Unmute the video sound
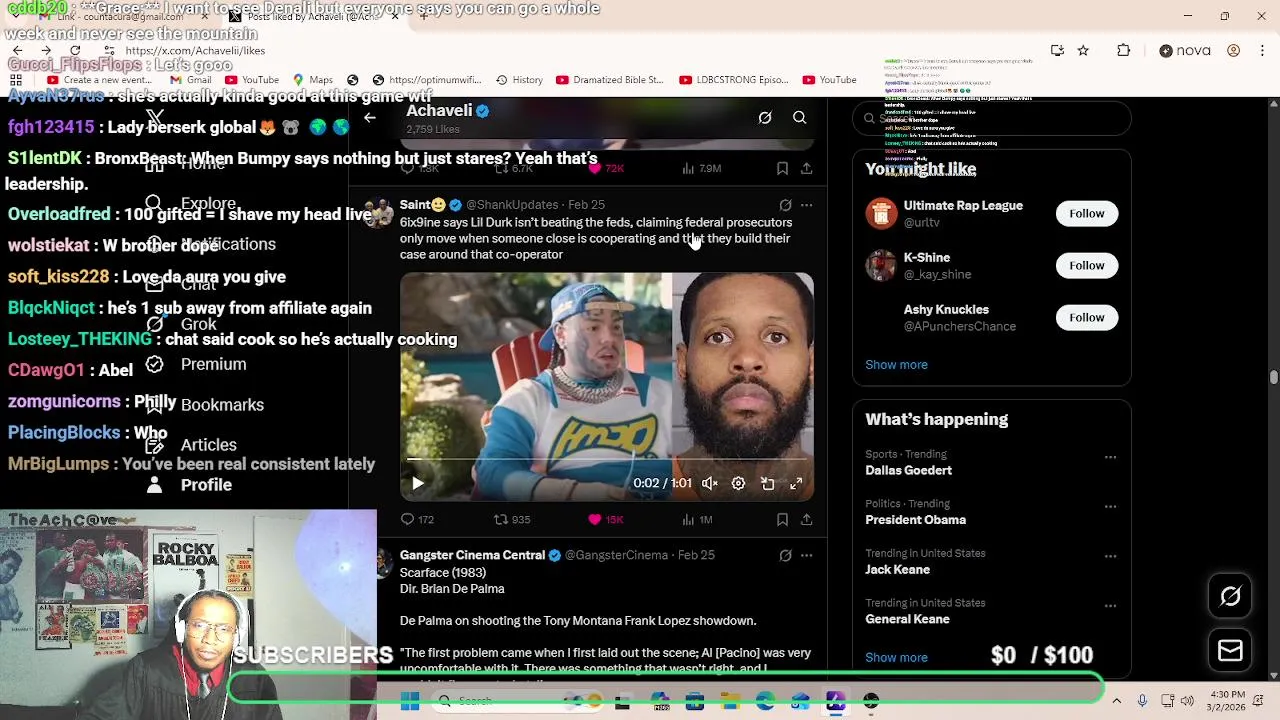The width and height of the screenshot is (1280, 720). 710,484
